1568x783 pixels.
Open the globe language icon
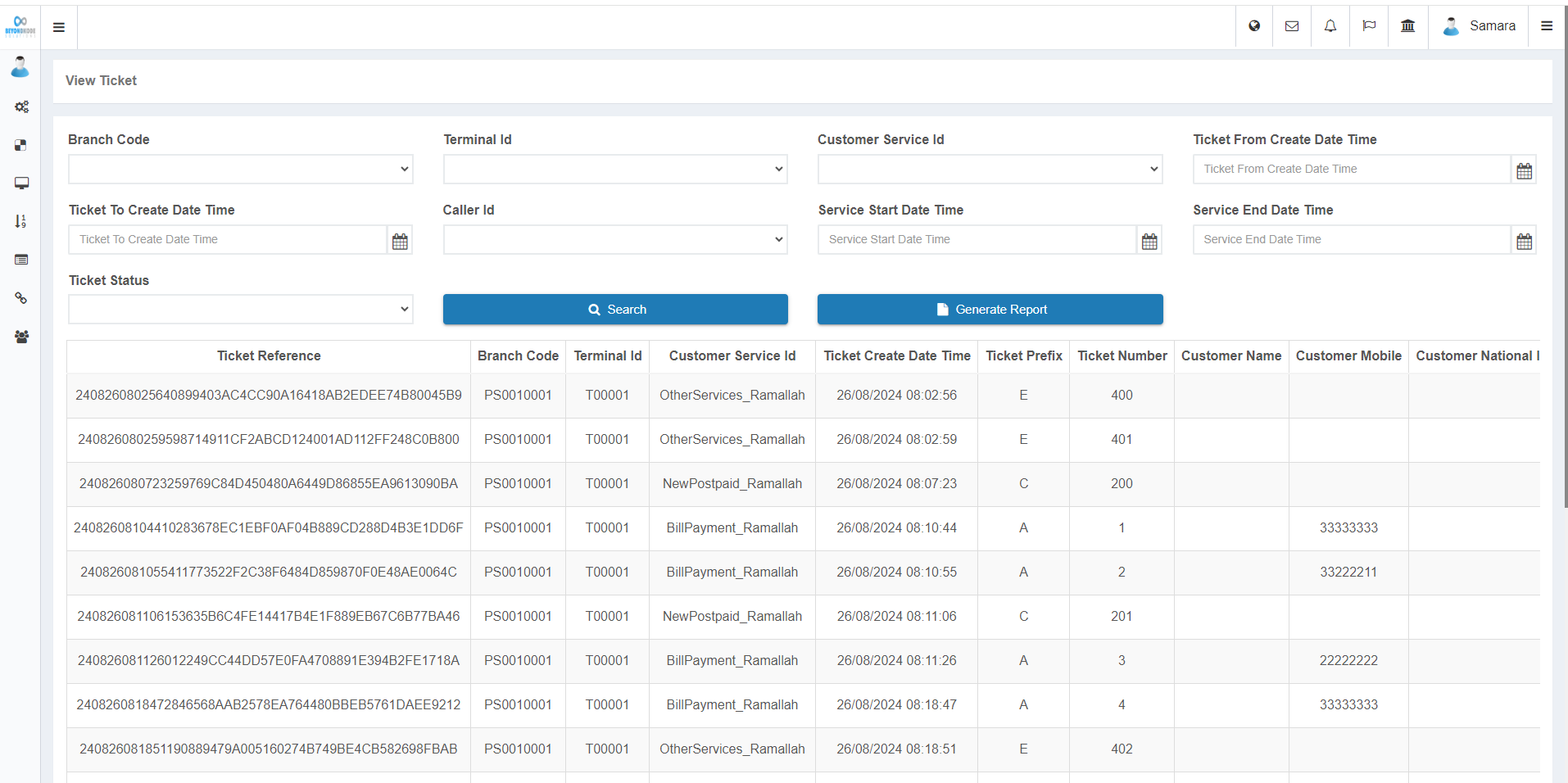[x=1254, y=26]
